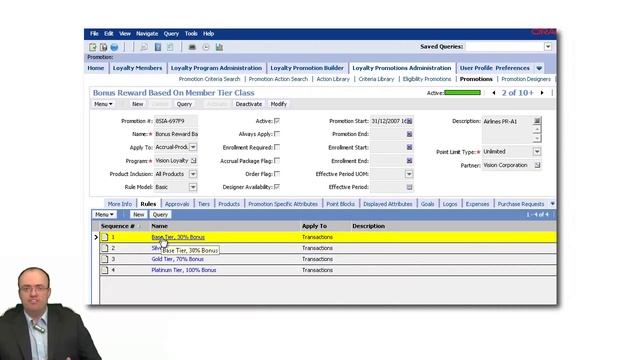Click the first green toolbar icon
The width and height of the screenshot is (640, 360).
(93, 47)
